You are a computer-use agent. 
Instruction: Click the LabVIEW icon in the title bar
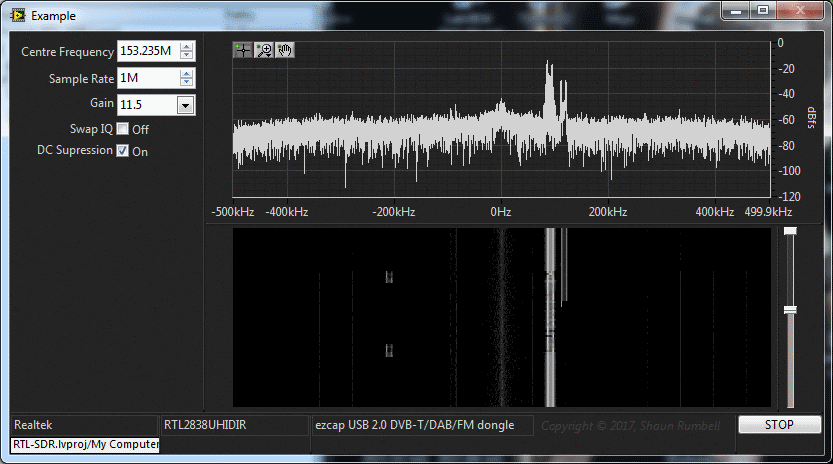(x=16, y=16)
